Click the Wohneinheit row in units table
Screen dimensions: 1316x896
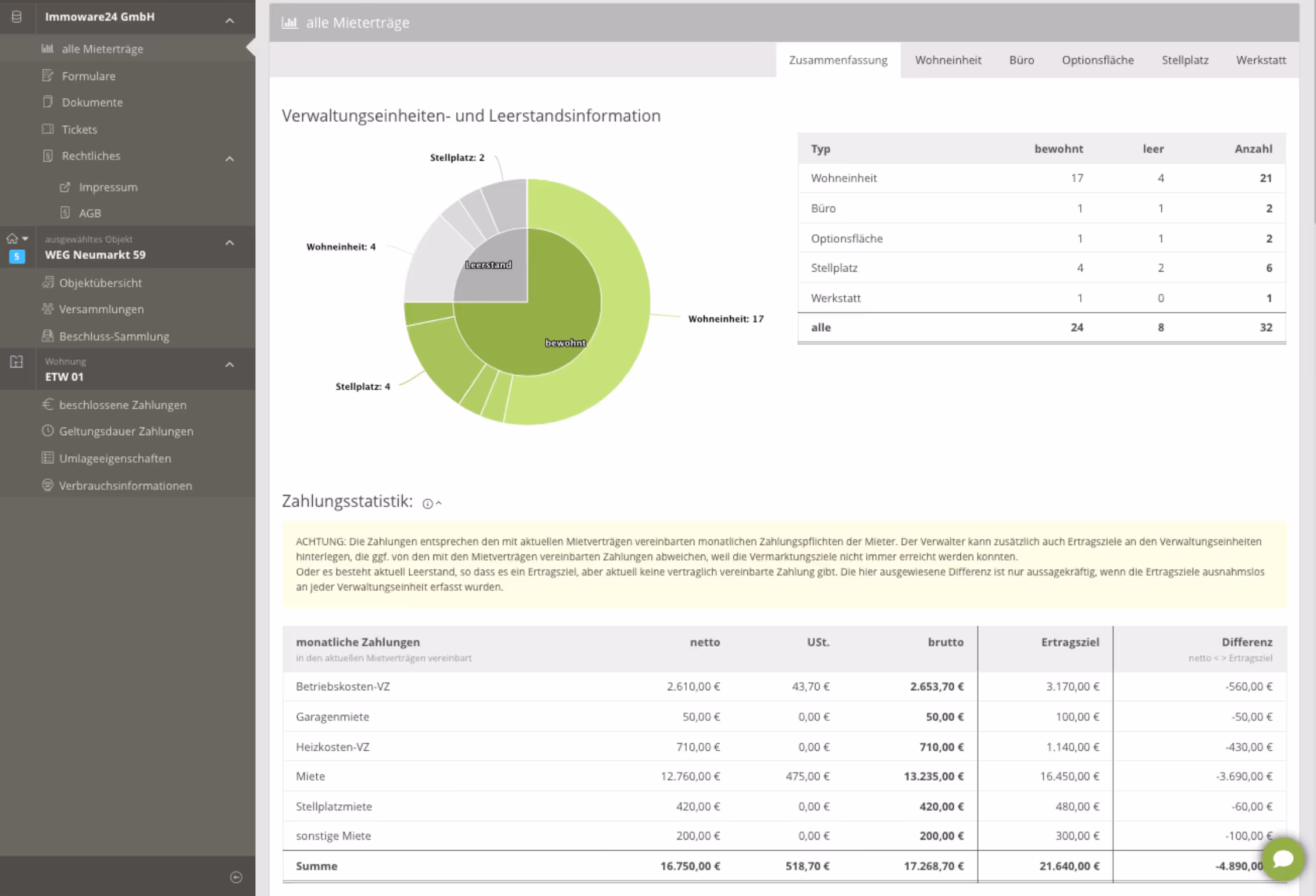click(x=1041, y=178)
